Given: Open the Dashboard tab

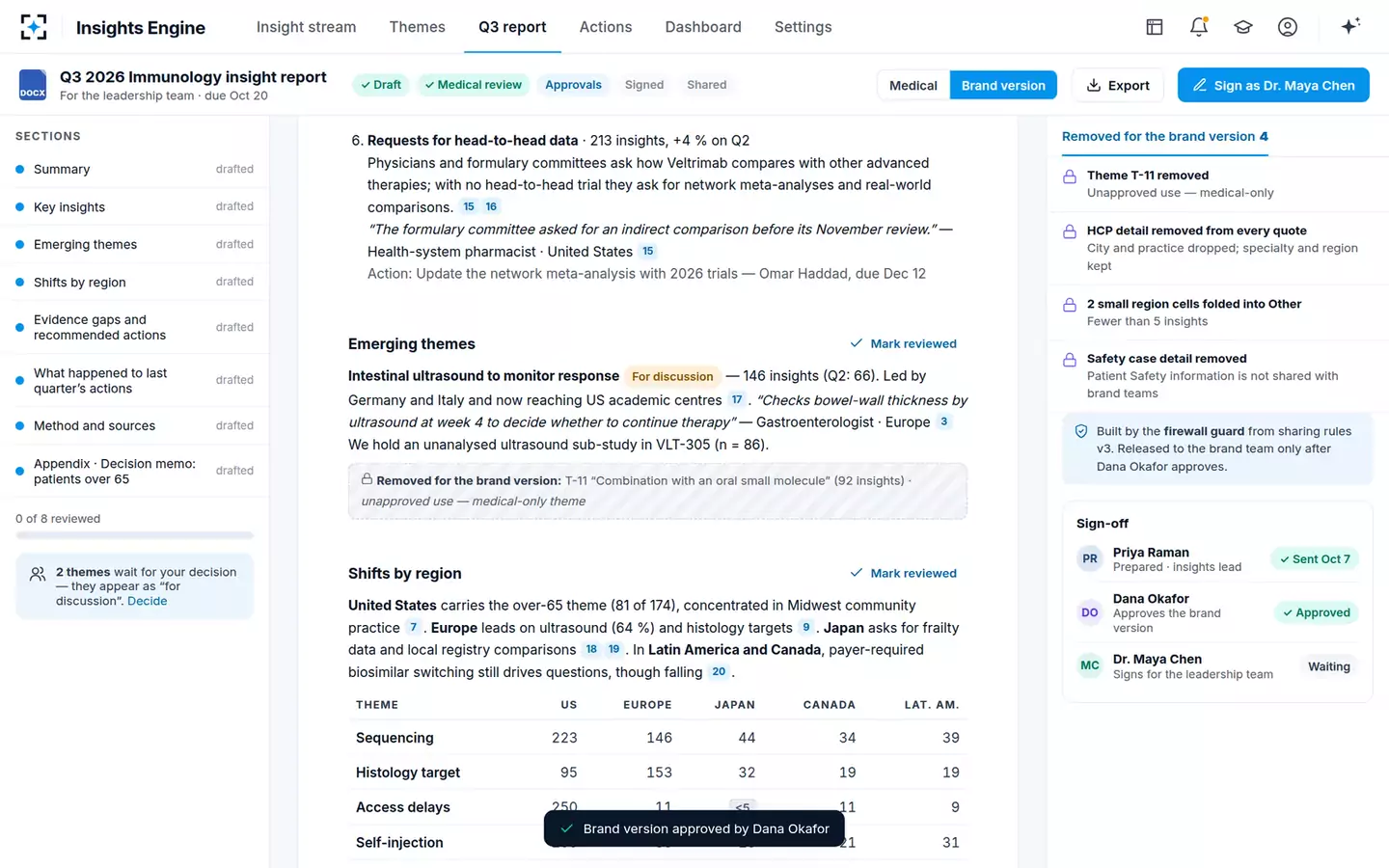Looking at the screenshot, I should point(703,27).
